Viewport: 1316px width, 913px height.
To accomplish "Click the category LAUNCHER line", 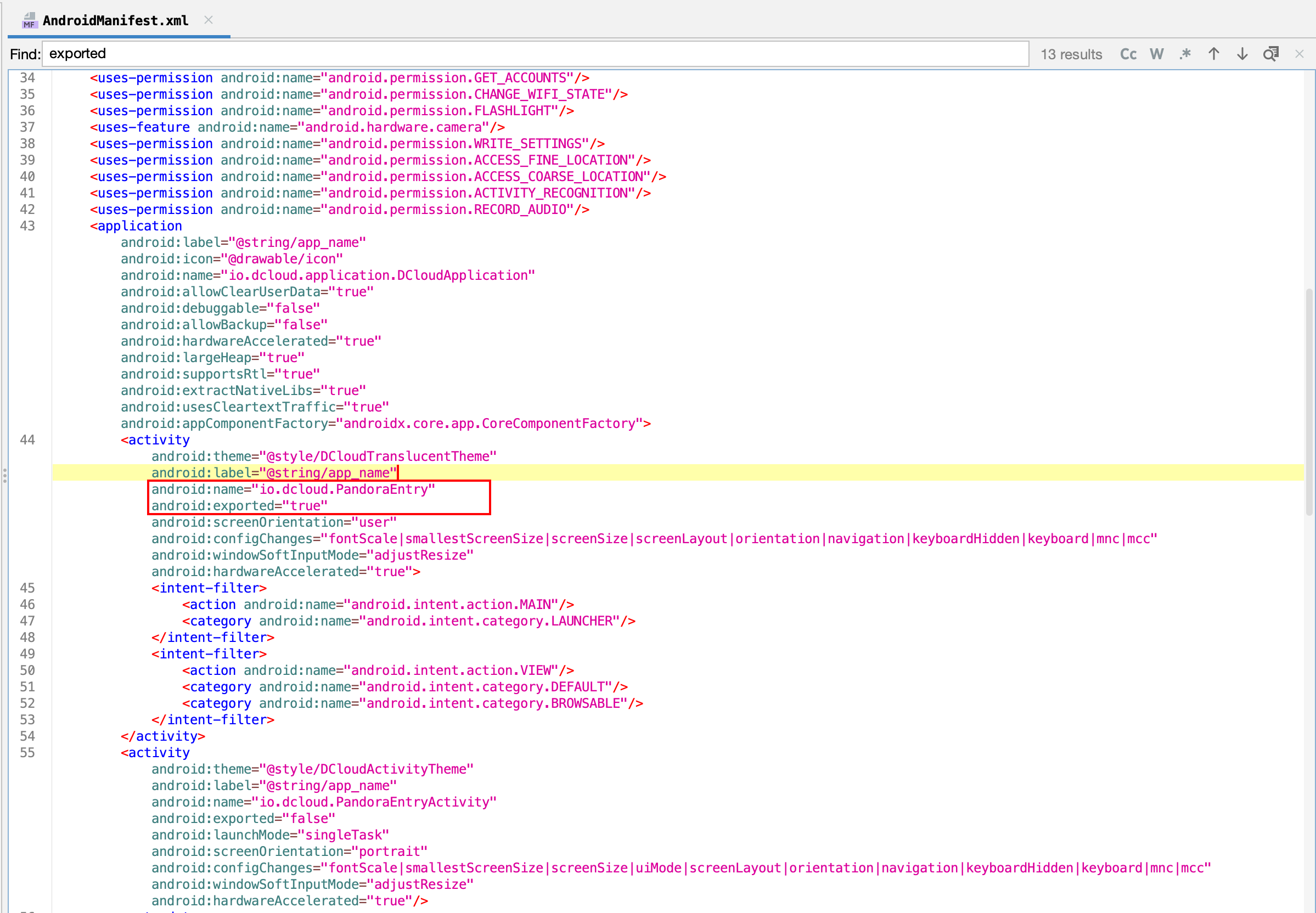I will tap(408, 621).
